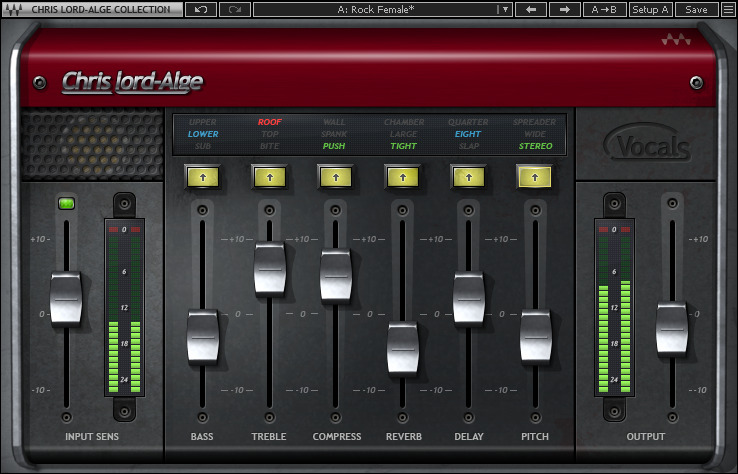Select the ROOF treble mode label
738x474 pixels.
point(270,122)
